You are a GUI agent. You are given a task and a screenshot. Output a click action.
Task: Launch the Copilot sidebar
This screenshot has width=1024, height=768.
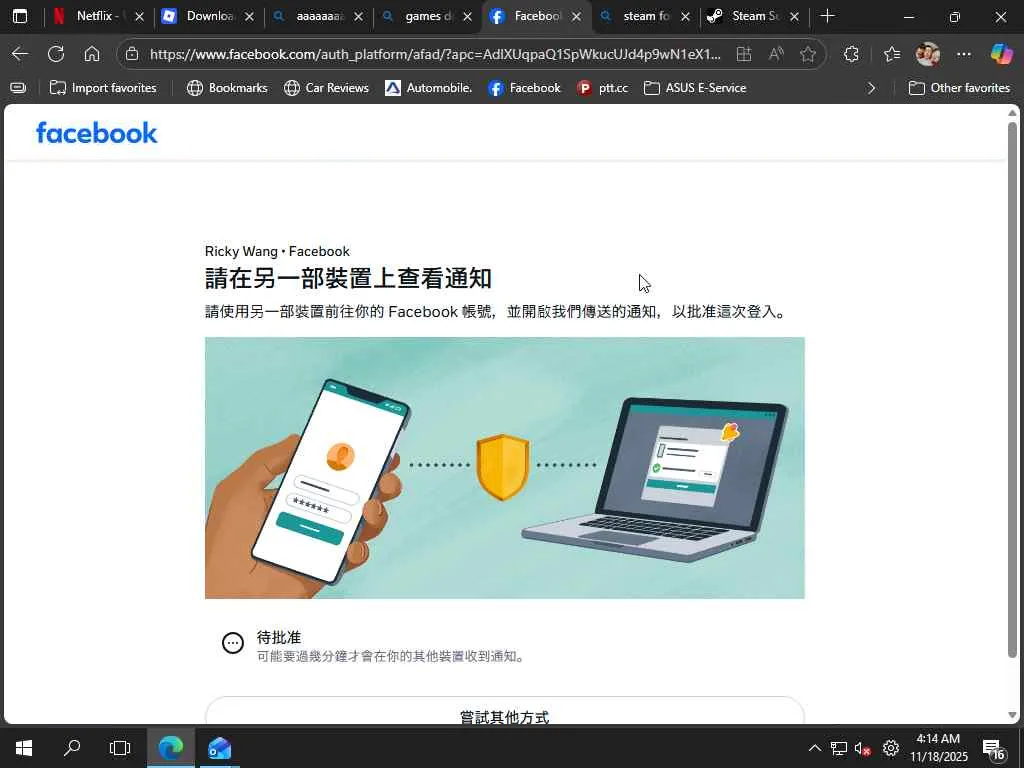click(1001, 54)
